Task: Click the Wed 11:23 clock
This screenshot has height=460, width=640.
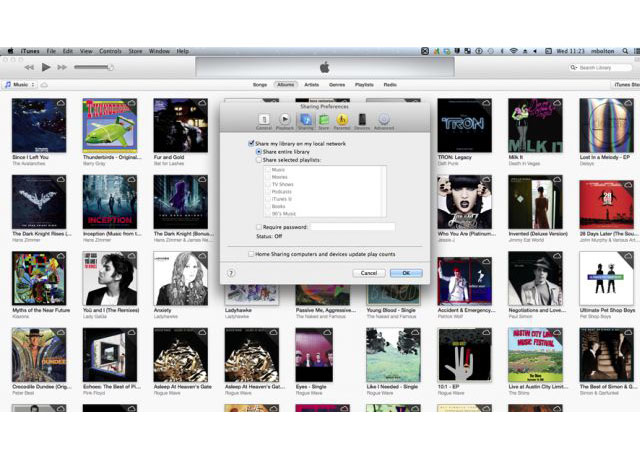Action: [570, 51]
